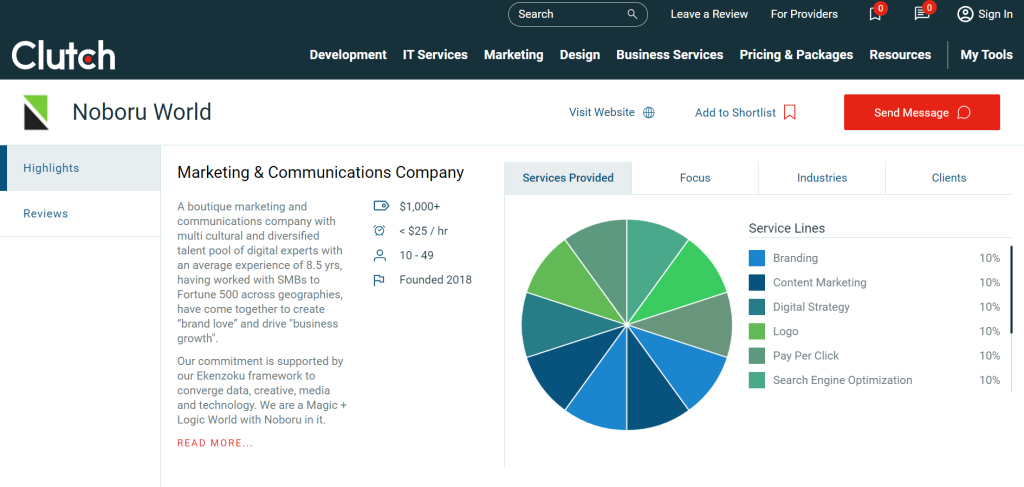Go to Reviews in the sidebar
This screenshot has width=1024, height=487.
tap(46, 214)
